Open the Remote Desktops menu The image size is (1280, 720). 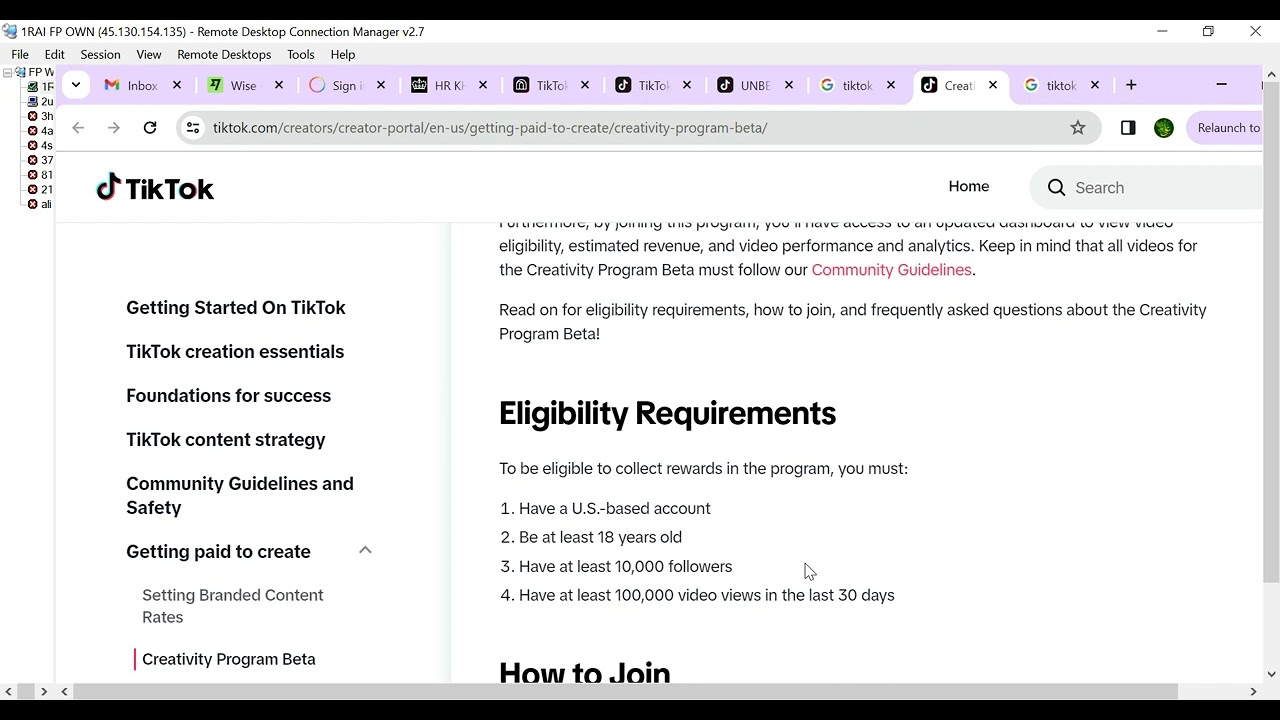[x=224, y=54]
